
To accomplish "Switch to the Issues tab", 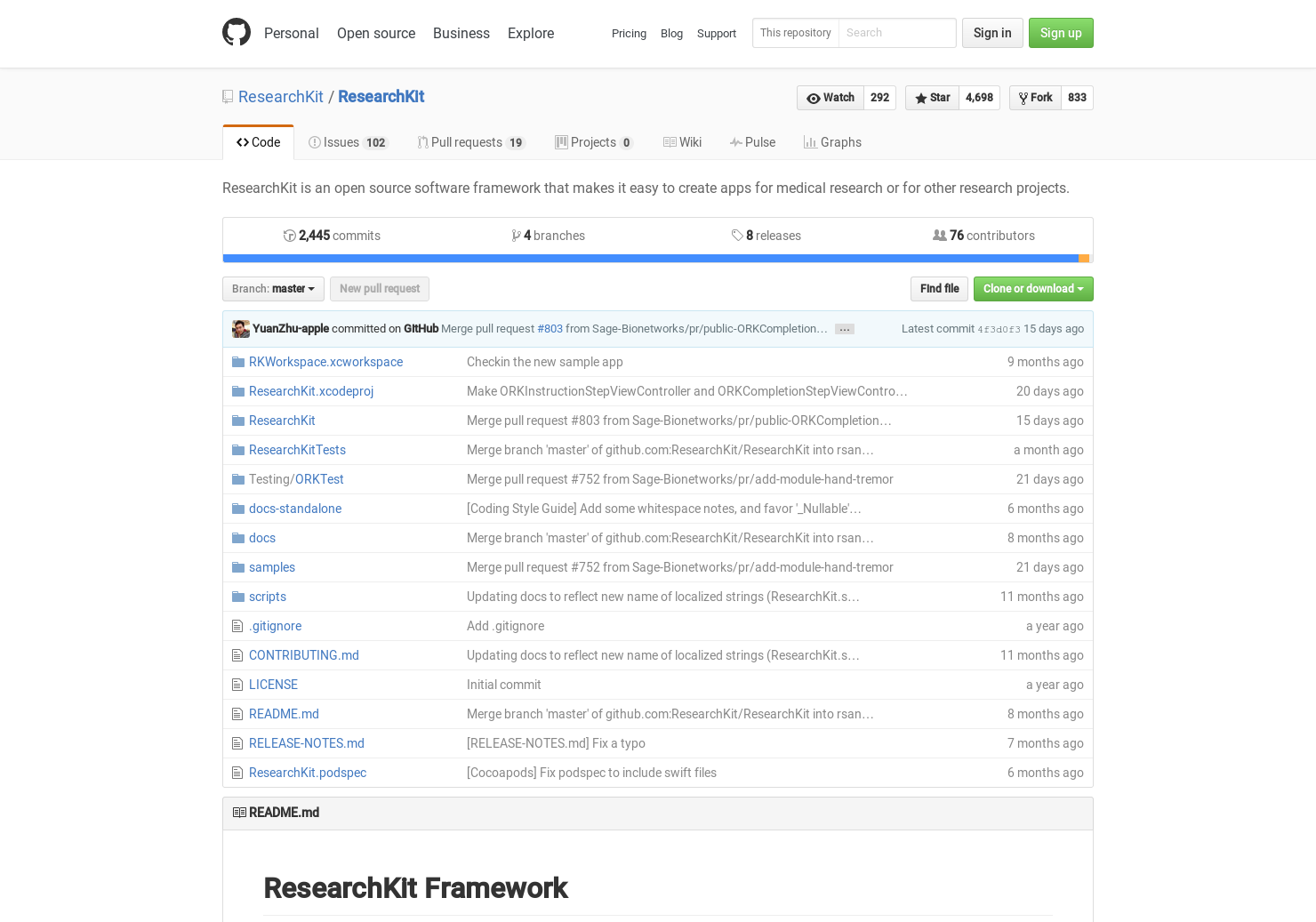I will [x=347, y=142].
